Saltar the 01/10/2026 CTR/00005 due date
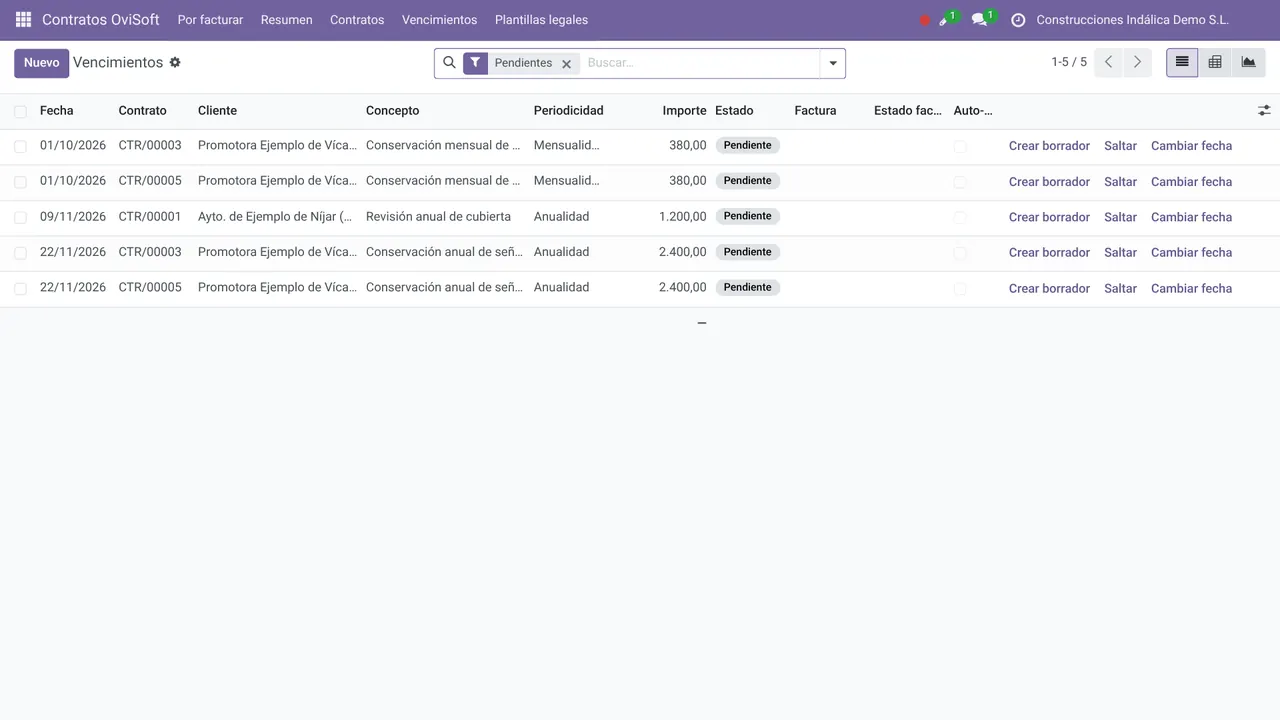Image resolution: width=1280 pixels, height=720 pixels. pos(1120,182)
